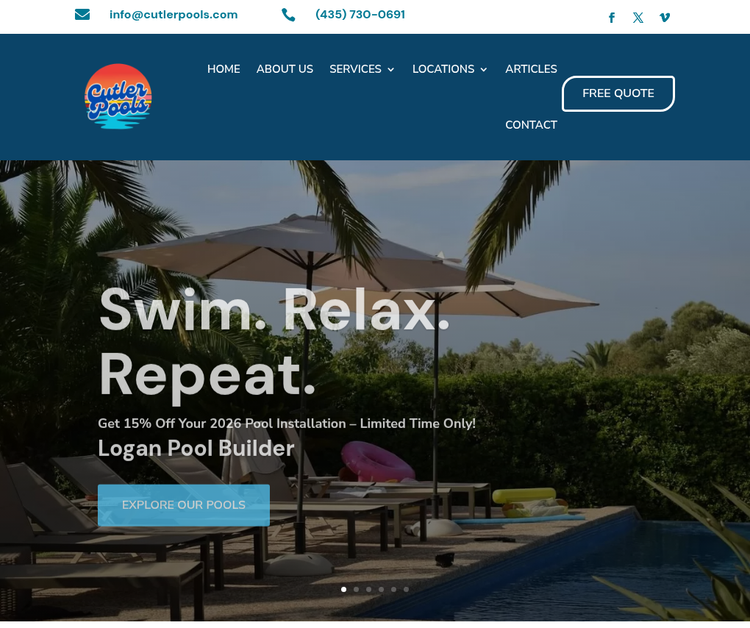Select the second slider pagination dot
Screen dimensions: 750x628
[x=356, y=589]
